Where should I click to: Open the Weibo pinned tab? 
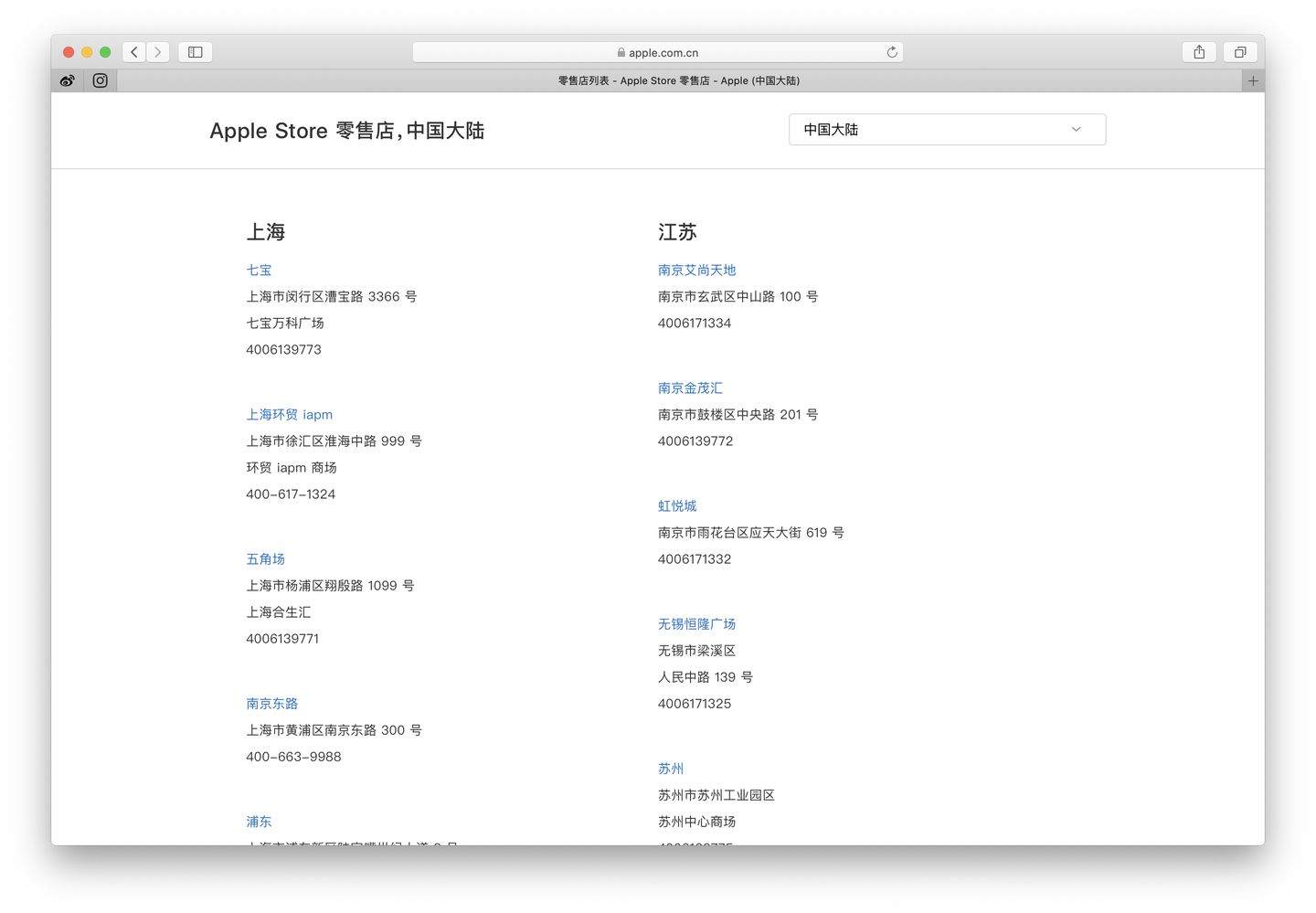click(68, 80)
